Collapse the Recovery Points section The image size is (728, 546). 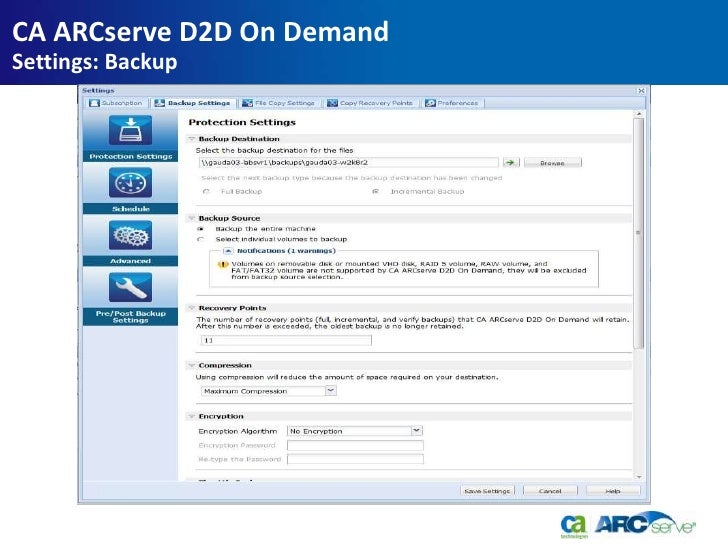(191, 308)
